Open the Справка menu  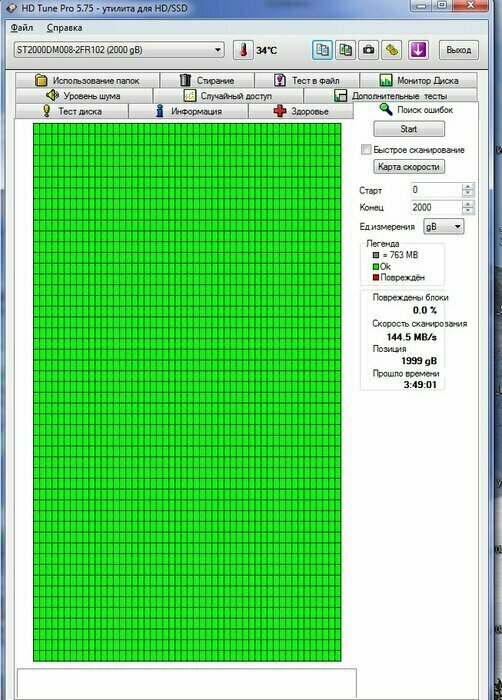tap(64, 28)
